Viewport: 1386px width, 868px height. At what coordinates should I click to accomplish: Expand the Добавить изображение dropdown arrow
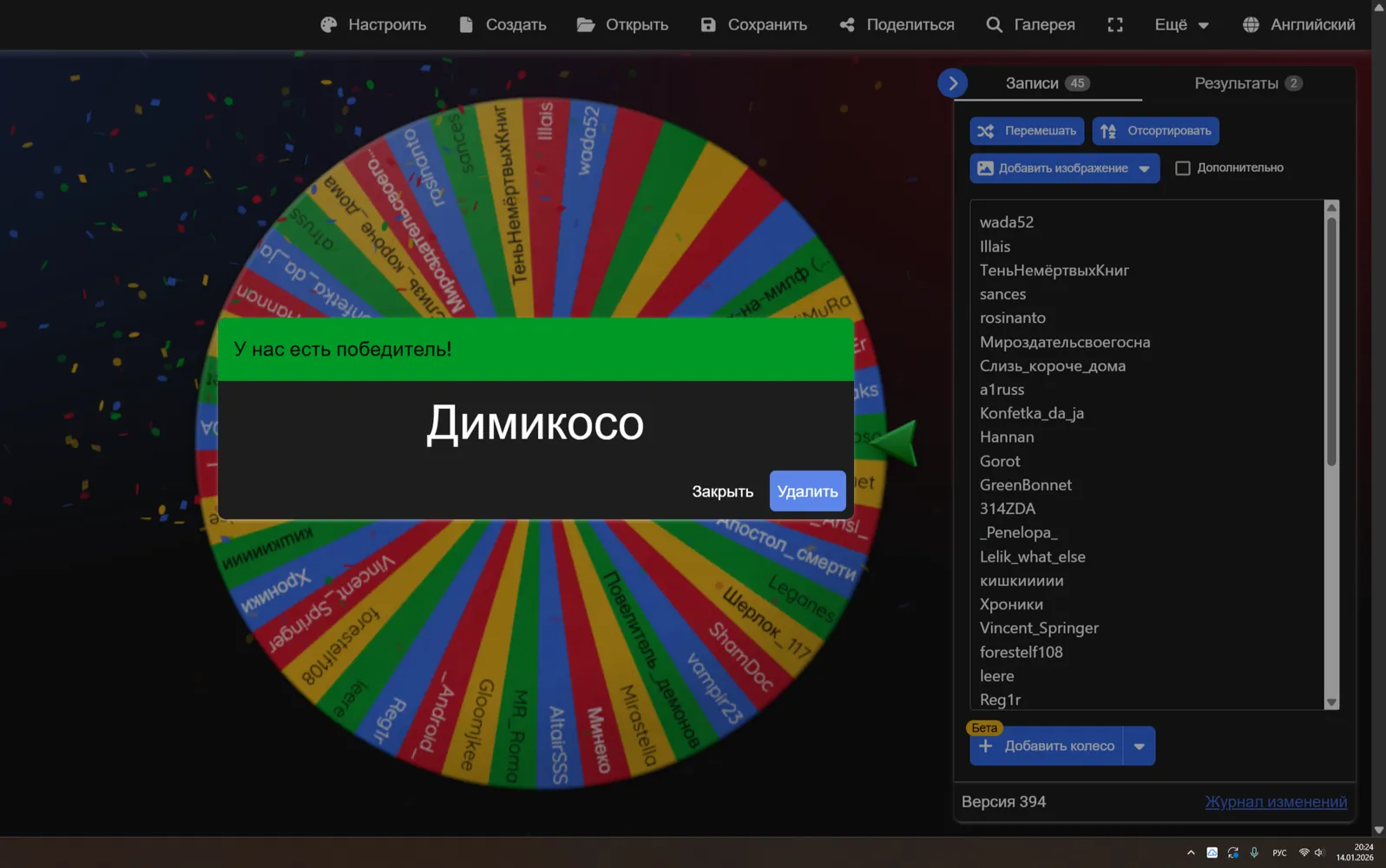pyautogui.click(x=1145, y=168)
